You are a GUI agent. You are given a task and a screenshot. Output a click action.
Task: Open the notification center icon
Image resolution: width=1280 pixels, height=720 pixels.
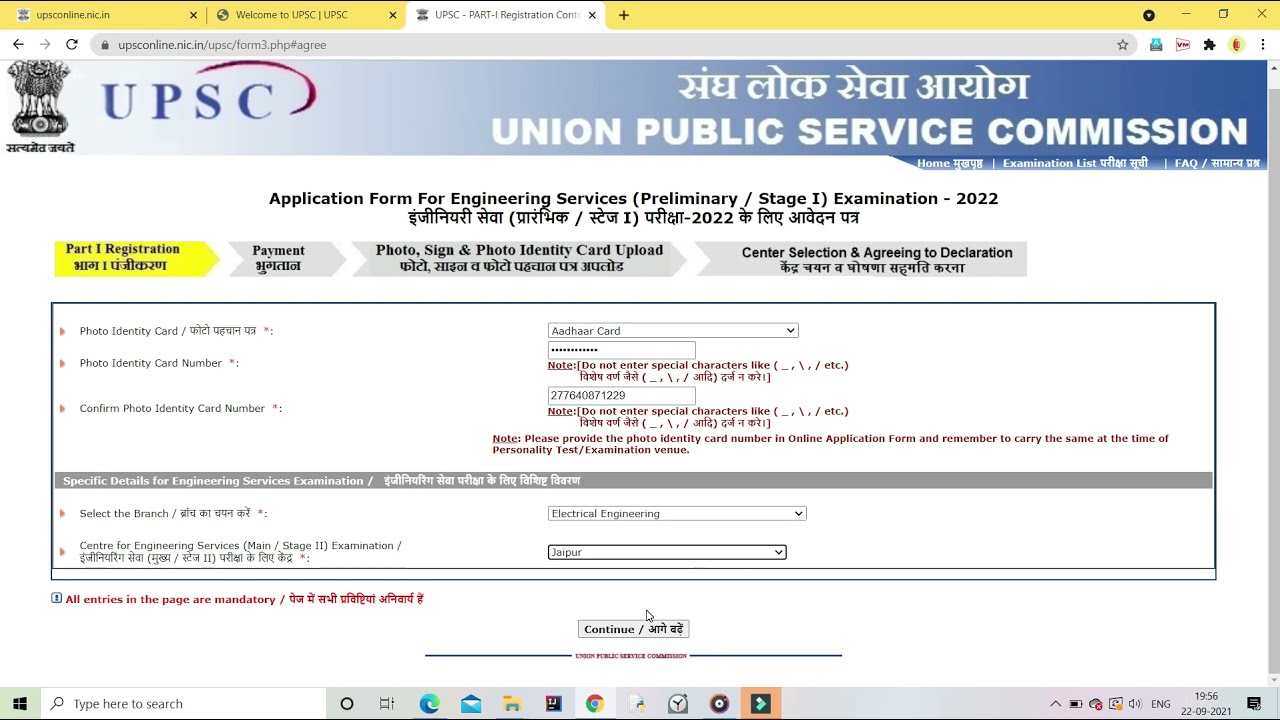click(x=1254, y=703)
